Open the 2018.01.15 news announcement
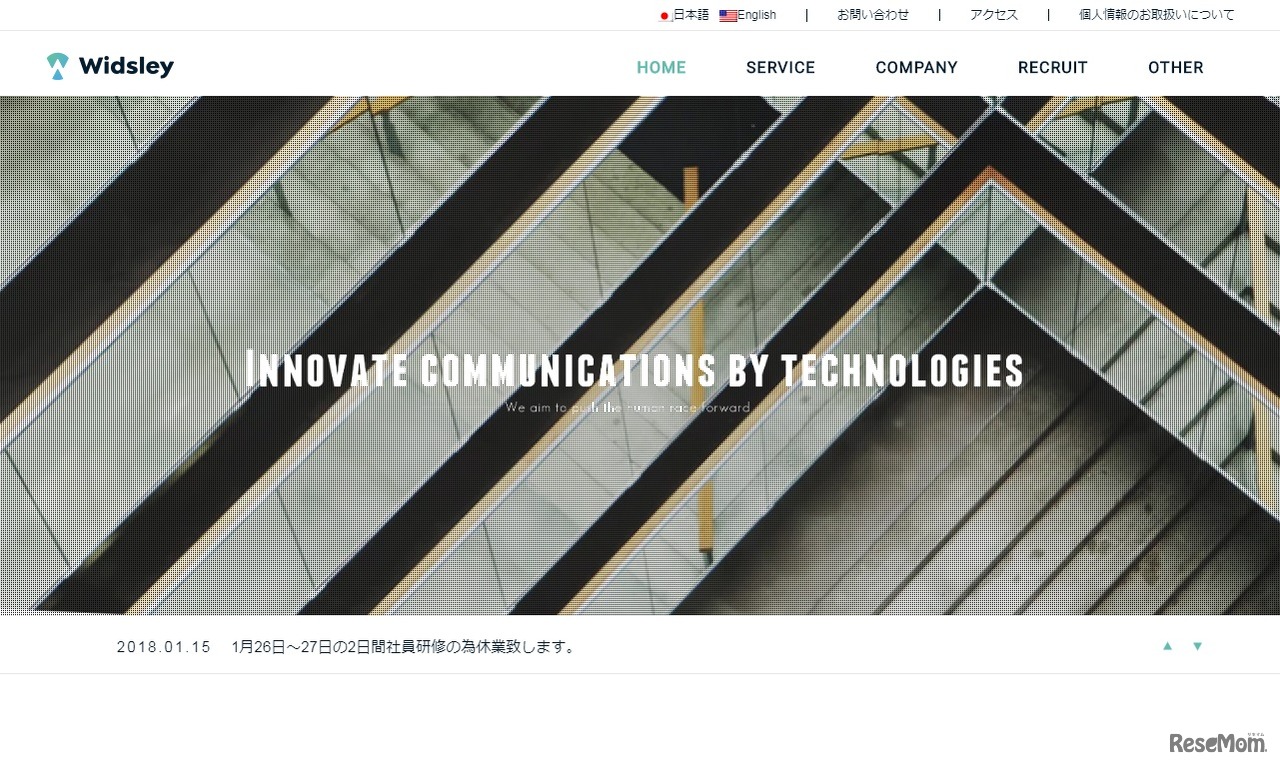 tap(405, 647)
